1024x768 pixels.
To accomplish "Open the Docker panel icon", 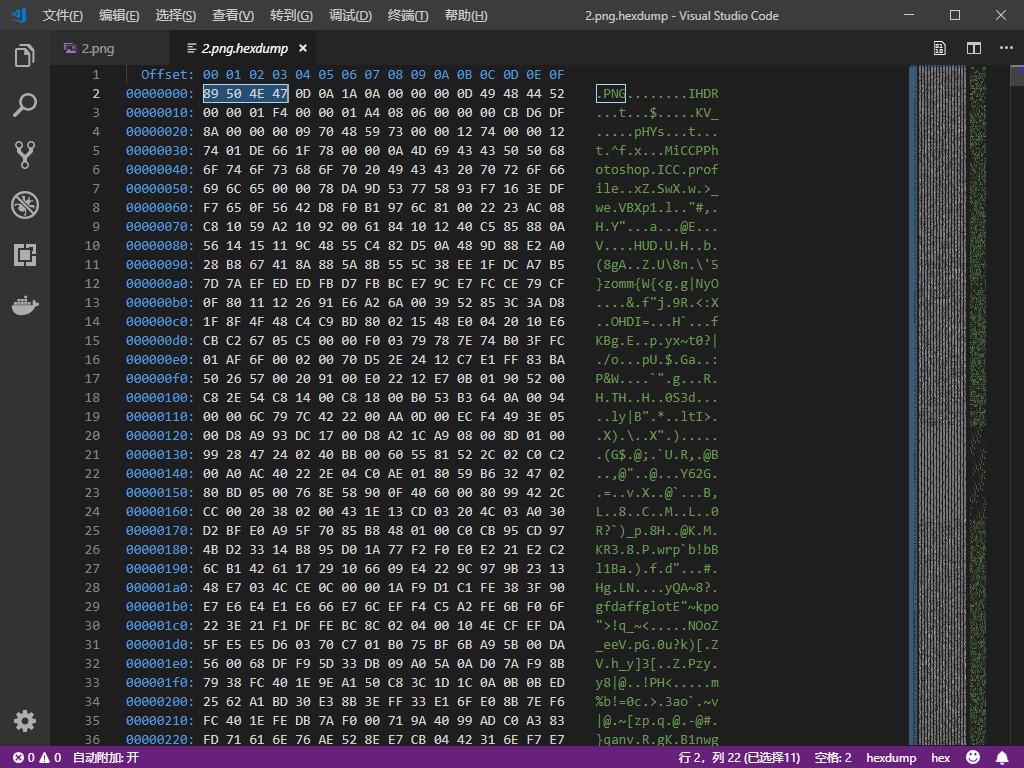I will (25, 306).
